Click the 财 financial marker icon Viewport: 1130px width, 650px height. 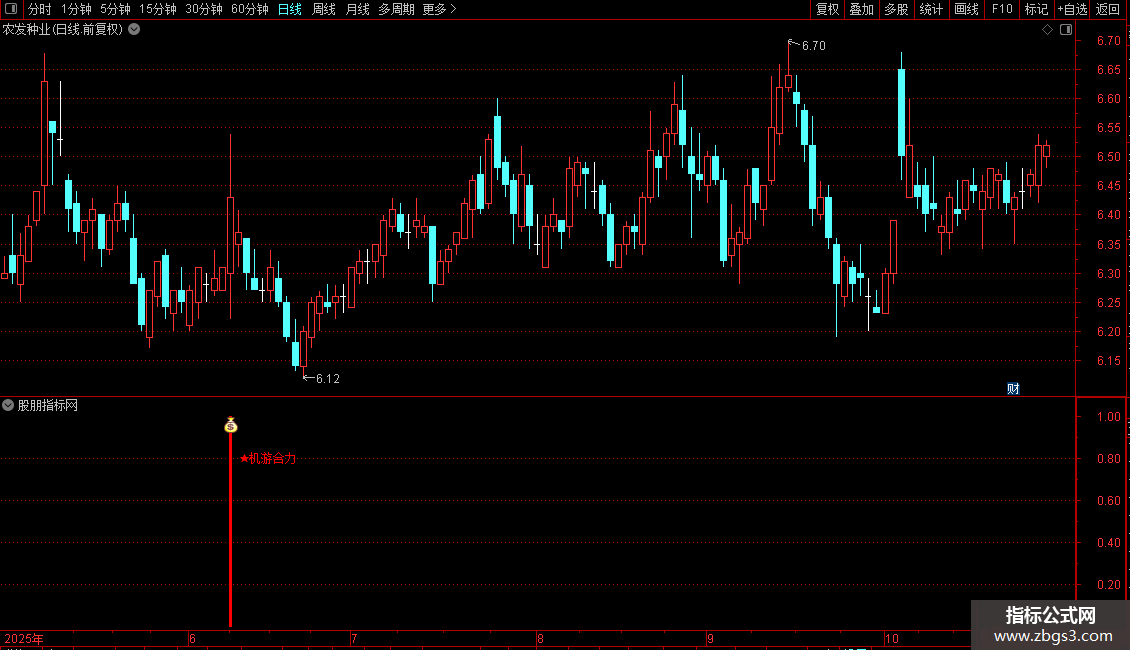coord(1013,388)
